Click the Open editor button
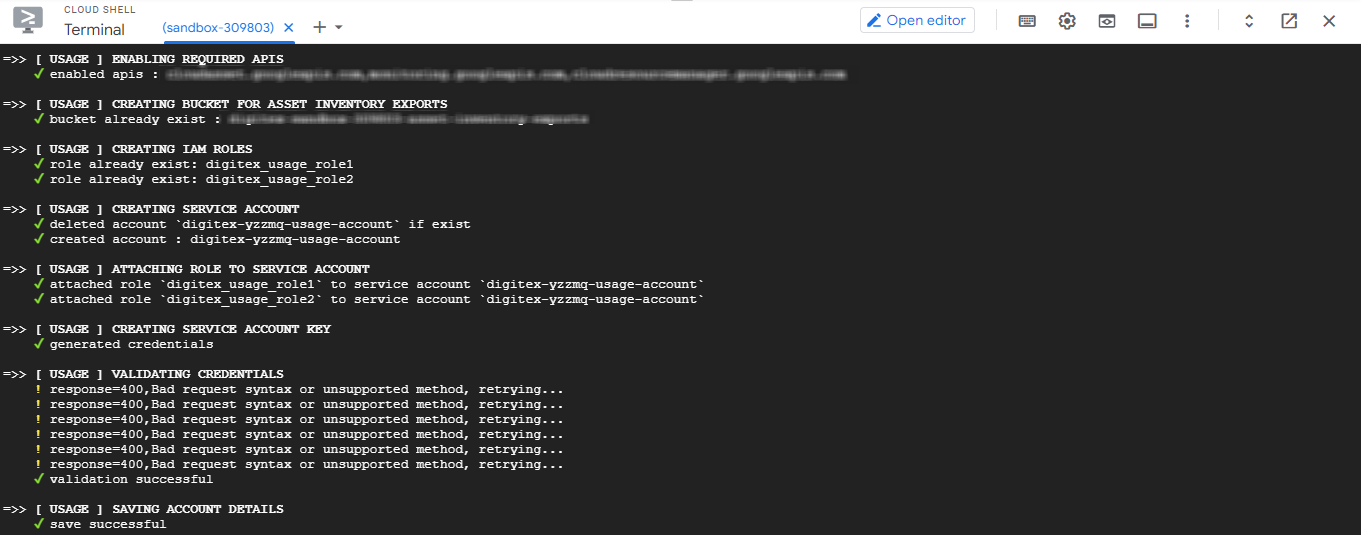 [x=917, y=20]
